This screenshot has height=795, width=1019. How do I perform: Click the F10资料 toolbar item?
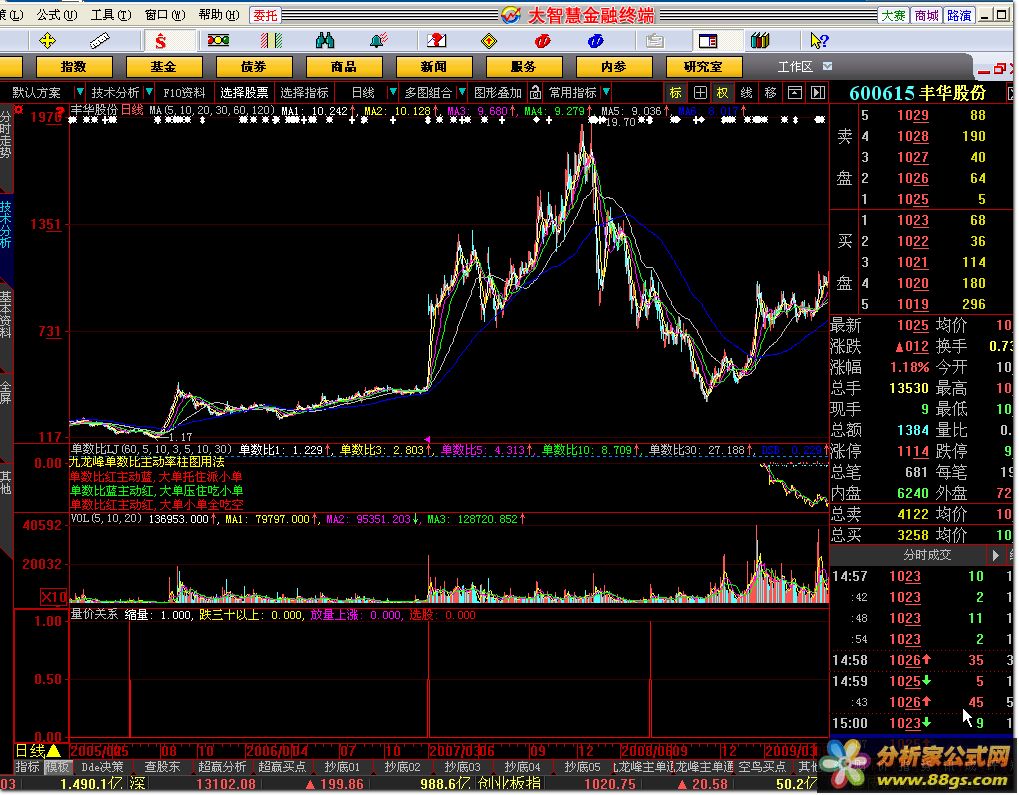pos(184,92)
